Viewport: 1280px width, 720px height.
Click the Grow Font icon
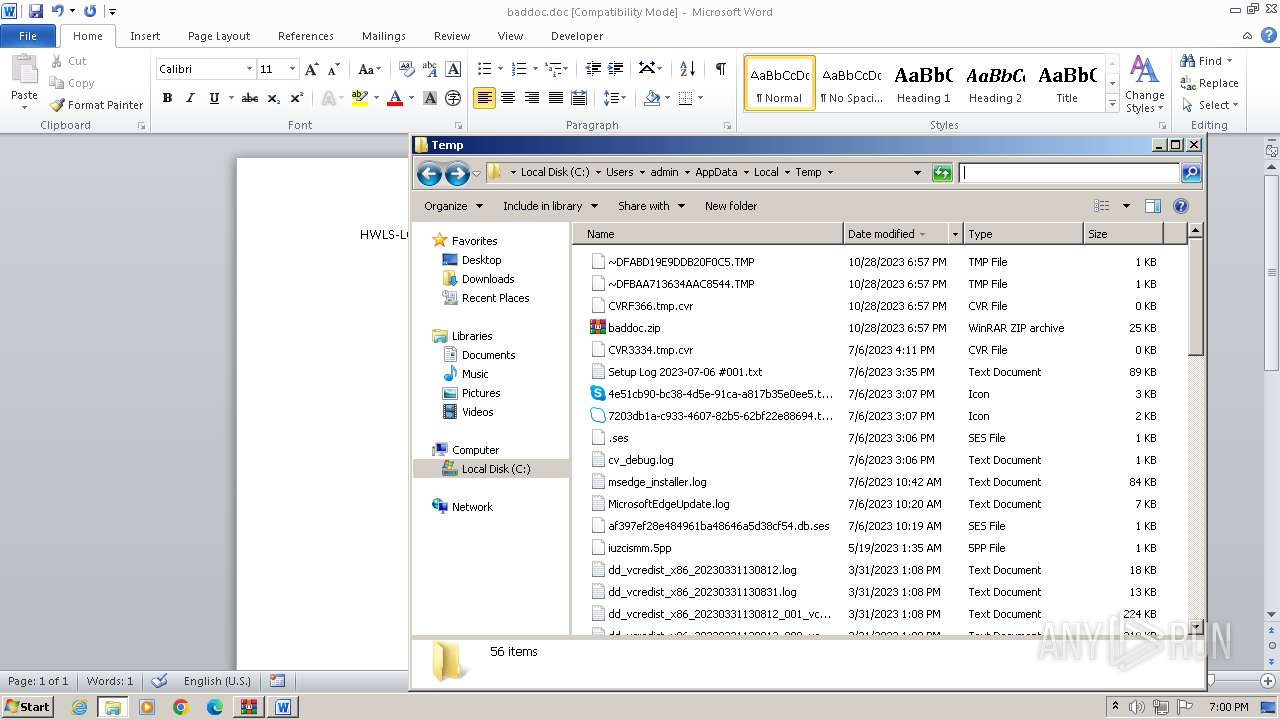pos(312,69)
